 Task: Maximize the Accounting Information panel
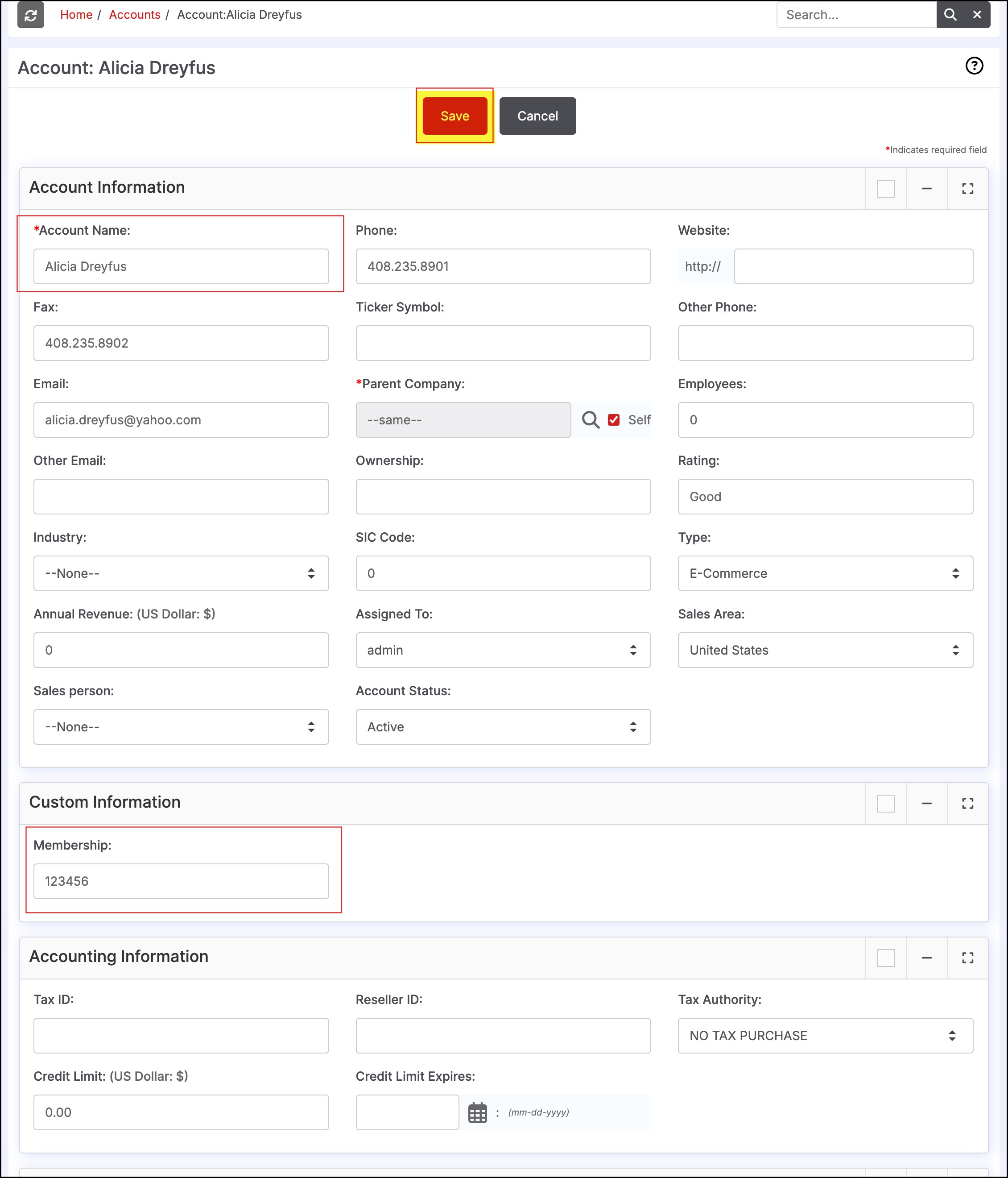968,958
